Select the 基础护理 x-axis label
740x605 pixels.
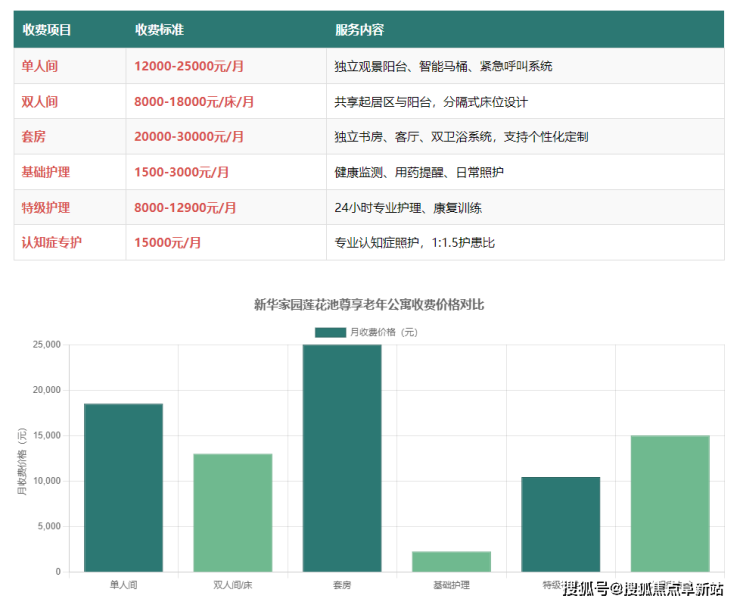click(451, 584)
